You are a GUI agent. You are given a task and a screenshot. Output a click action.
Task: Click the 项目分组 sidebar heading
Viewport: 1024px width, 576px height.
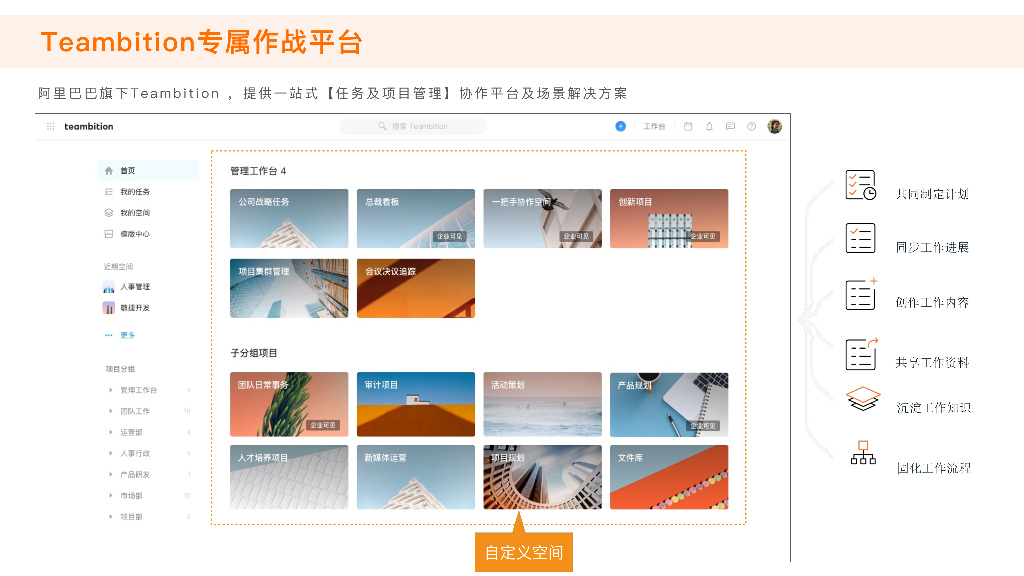[120, 369]
